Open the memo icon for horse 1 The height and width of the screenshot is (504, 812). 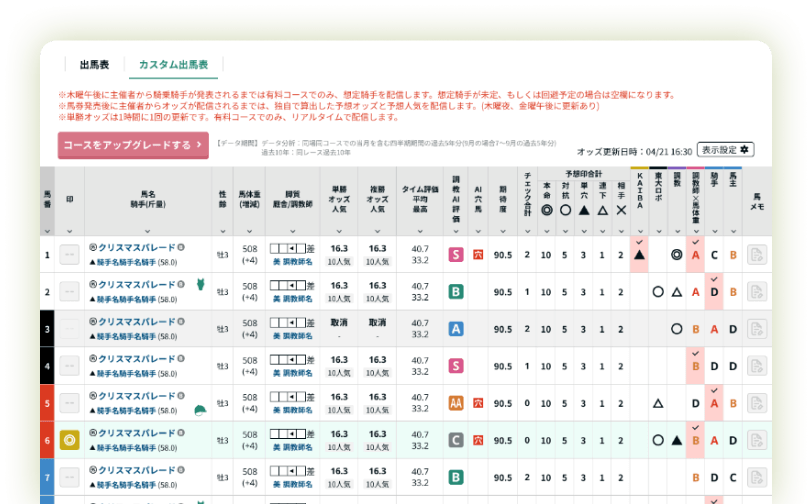pyautogui.click(x=756, y=255)
